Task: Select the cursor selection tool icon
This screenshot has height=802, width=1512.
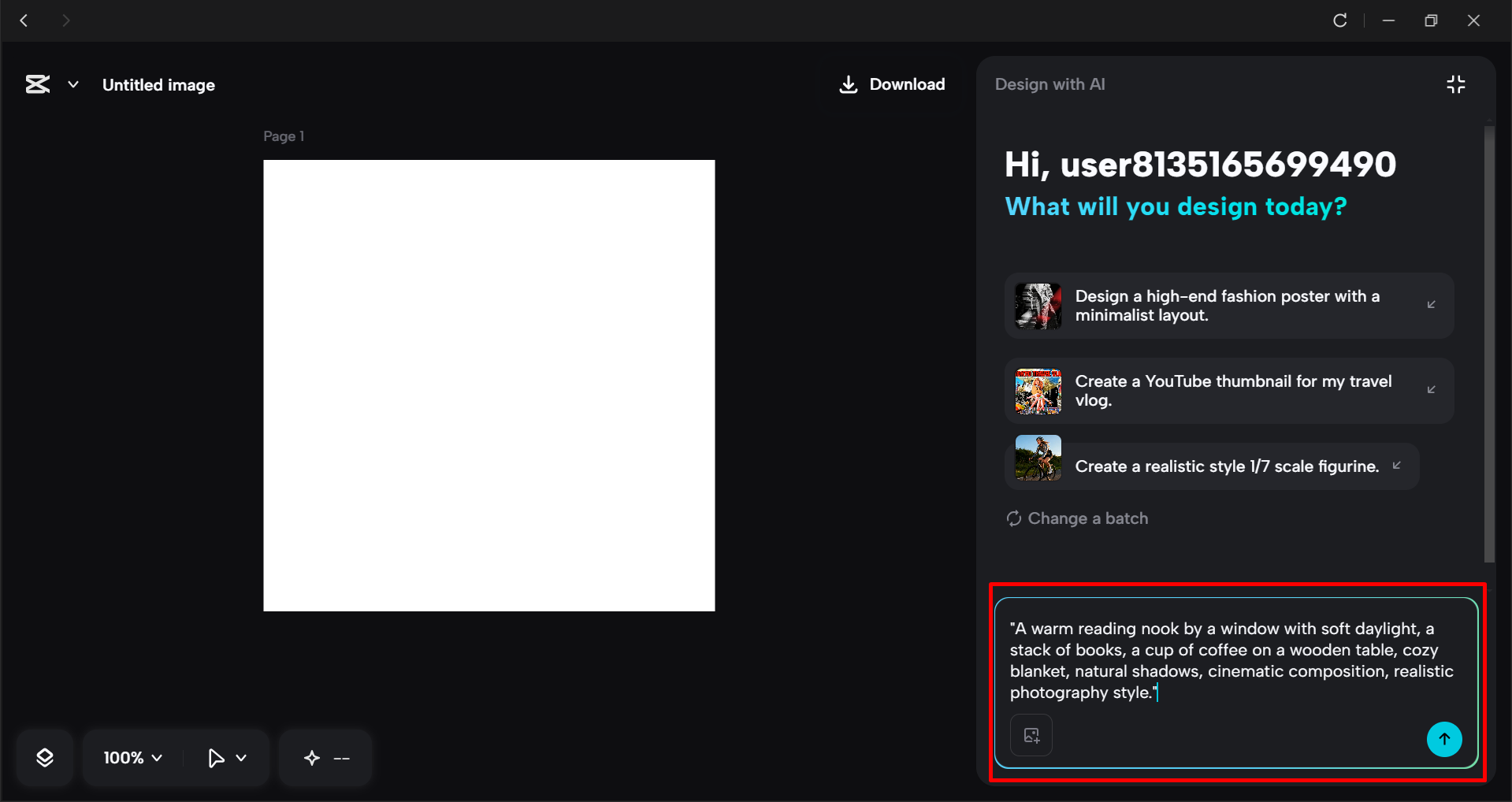Action: coord(216,757)
